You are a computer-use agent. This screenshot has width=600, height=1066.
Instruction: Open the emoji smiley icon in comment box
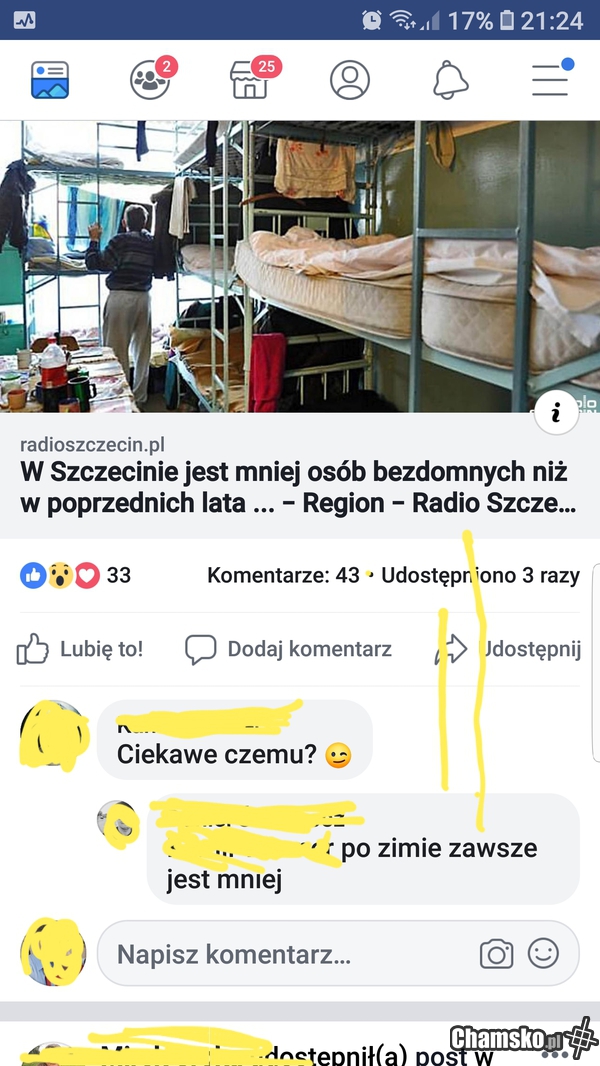point(543,953)
